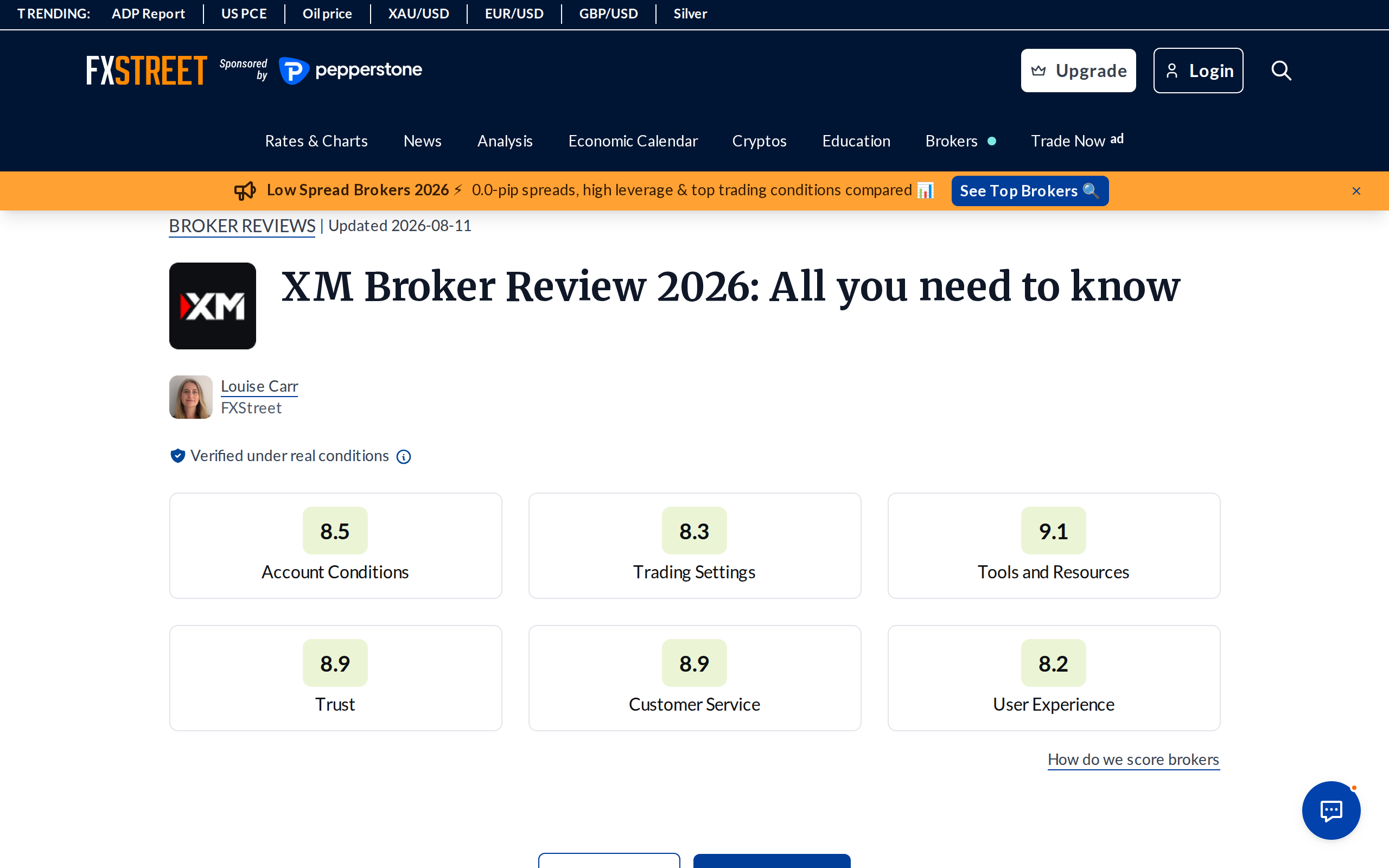The width and height of the screenshot is (1389, 868).
Task: Select the Trading Settings 8.3 score card
Action: coord(694,545)
